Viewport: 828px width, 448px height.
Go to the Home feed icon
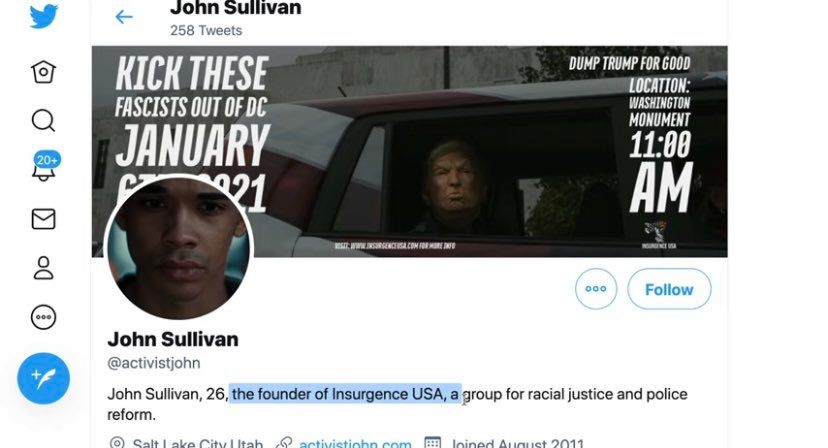coord(43,72)
